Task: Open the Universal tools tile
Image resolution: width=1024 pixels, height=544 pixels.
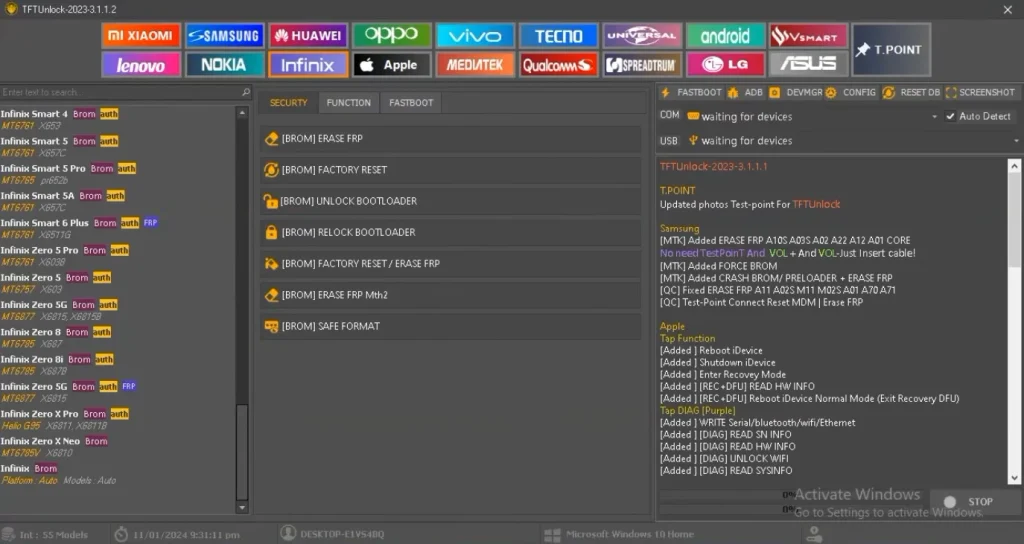Action: pos(642,36)
